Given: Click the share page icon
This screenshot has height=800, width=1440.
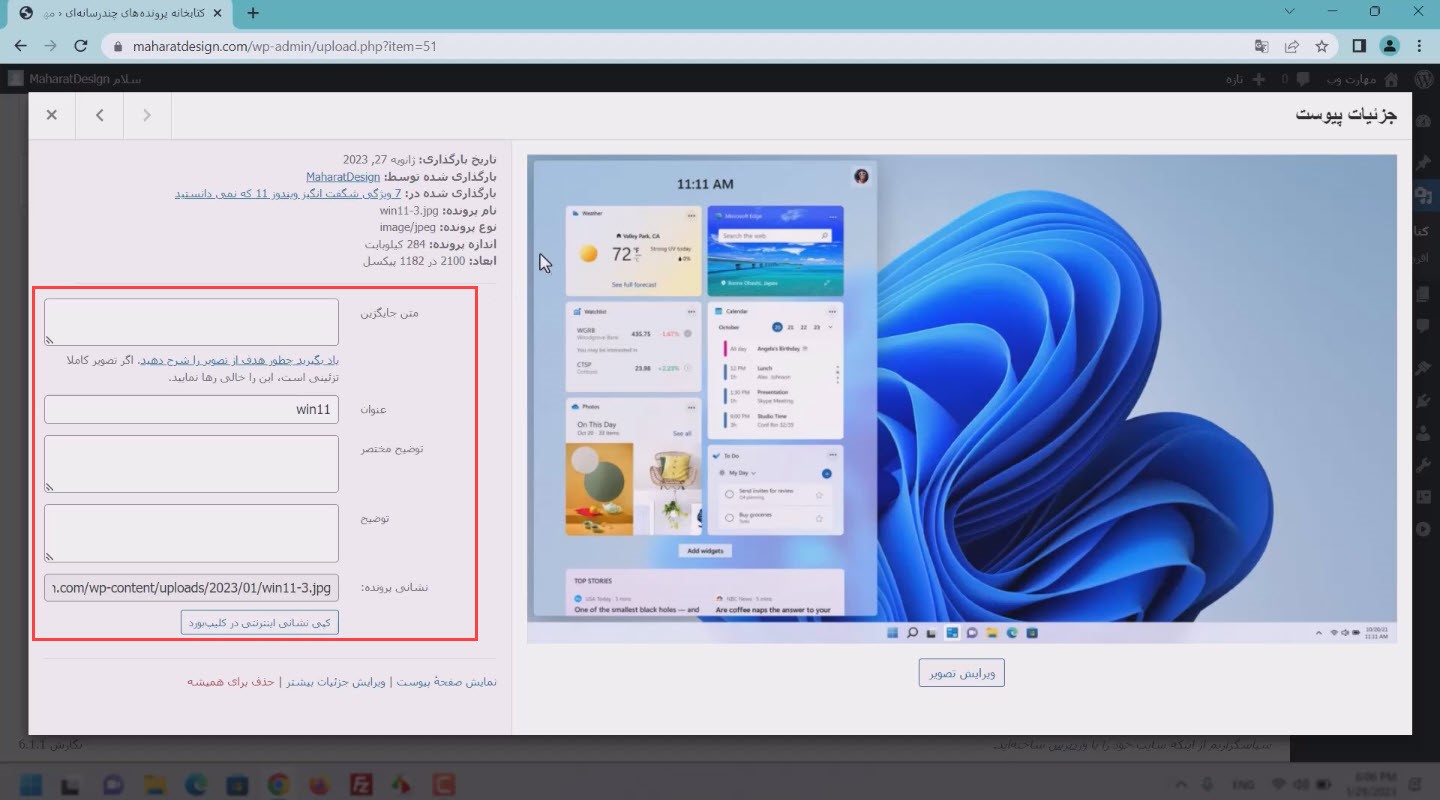Looking at the screenshot, I should [1292, 46].
